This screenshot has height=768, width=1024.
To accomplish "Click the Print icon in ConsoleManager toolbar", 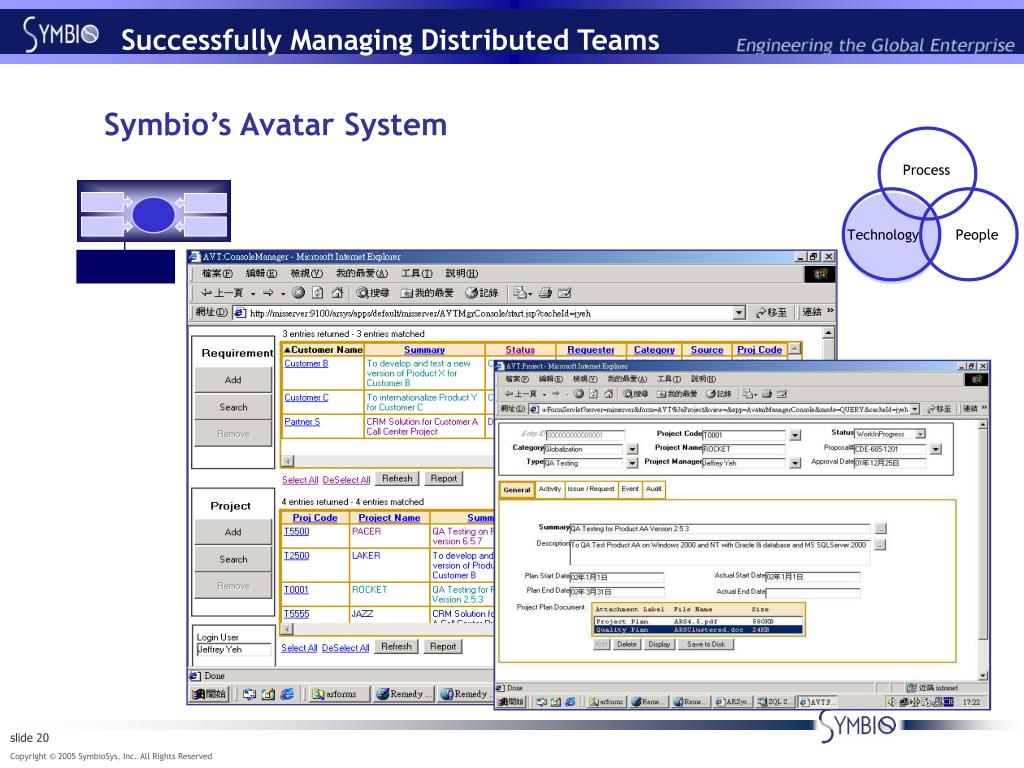I will point(545,293).
